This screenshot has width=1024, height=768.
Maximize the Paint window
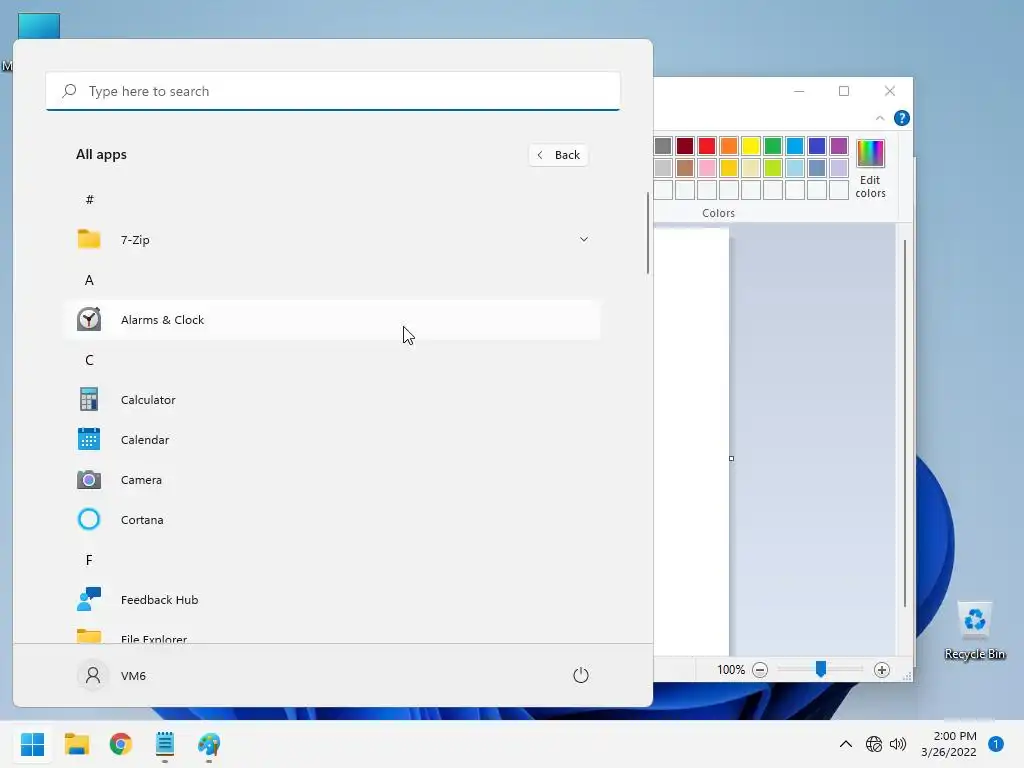844,91
